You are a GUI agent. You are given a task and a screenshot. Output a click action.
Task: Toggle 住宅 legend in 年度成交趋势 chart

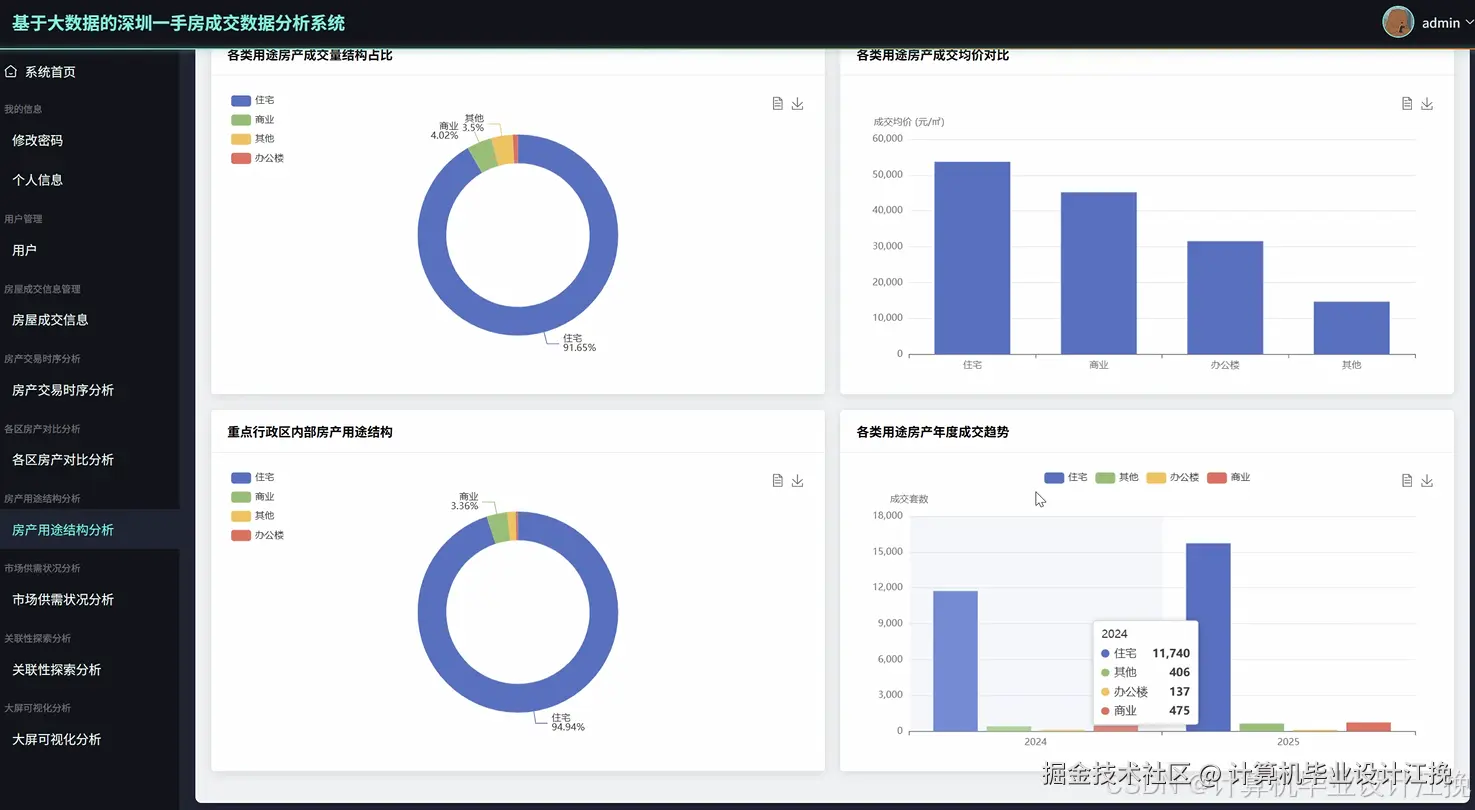point(1066,478)
